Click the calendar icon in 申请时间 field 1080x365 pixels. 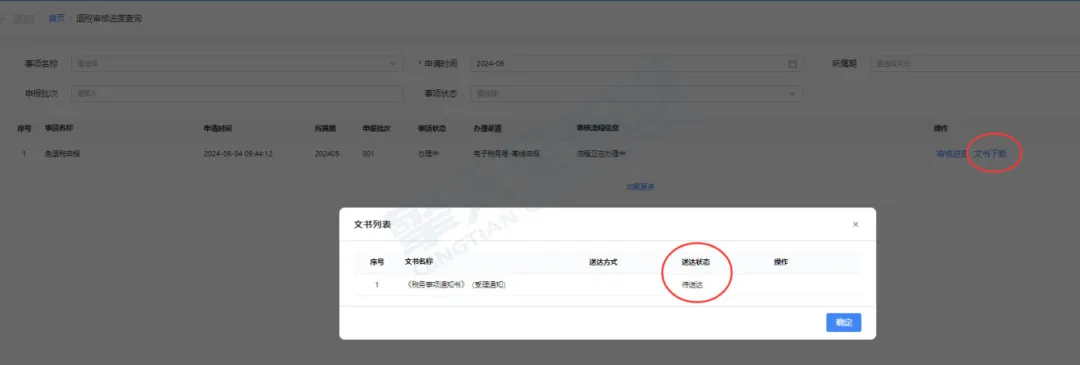point(792,63)
